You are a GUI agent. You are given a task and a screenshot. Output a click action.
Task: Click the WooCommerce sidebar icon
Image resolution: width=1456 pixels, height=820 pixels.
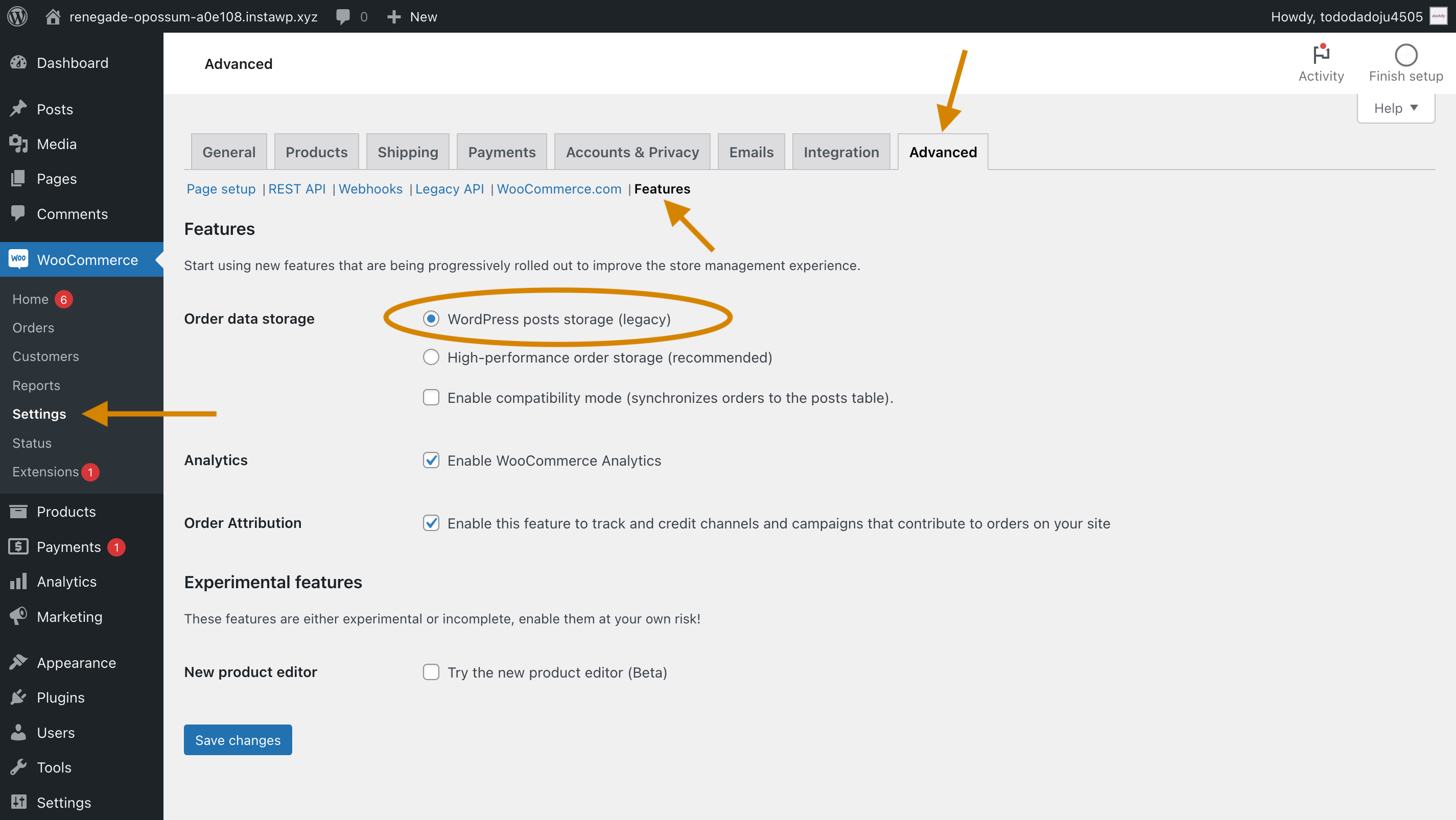pyautogui.click(x=18, y=259)
